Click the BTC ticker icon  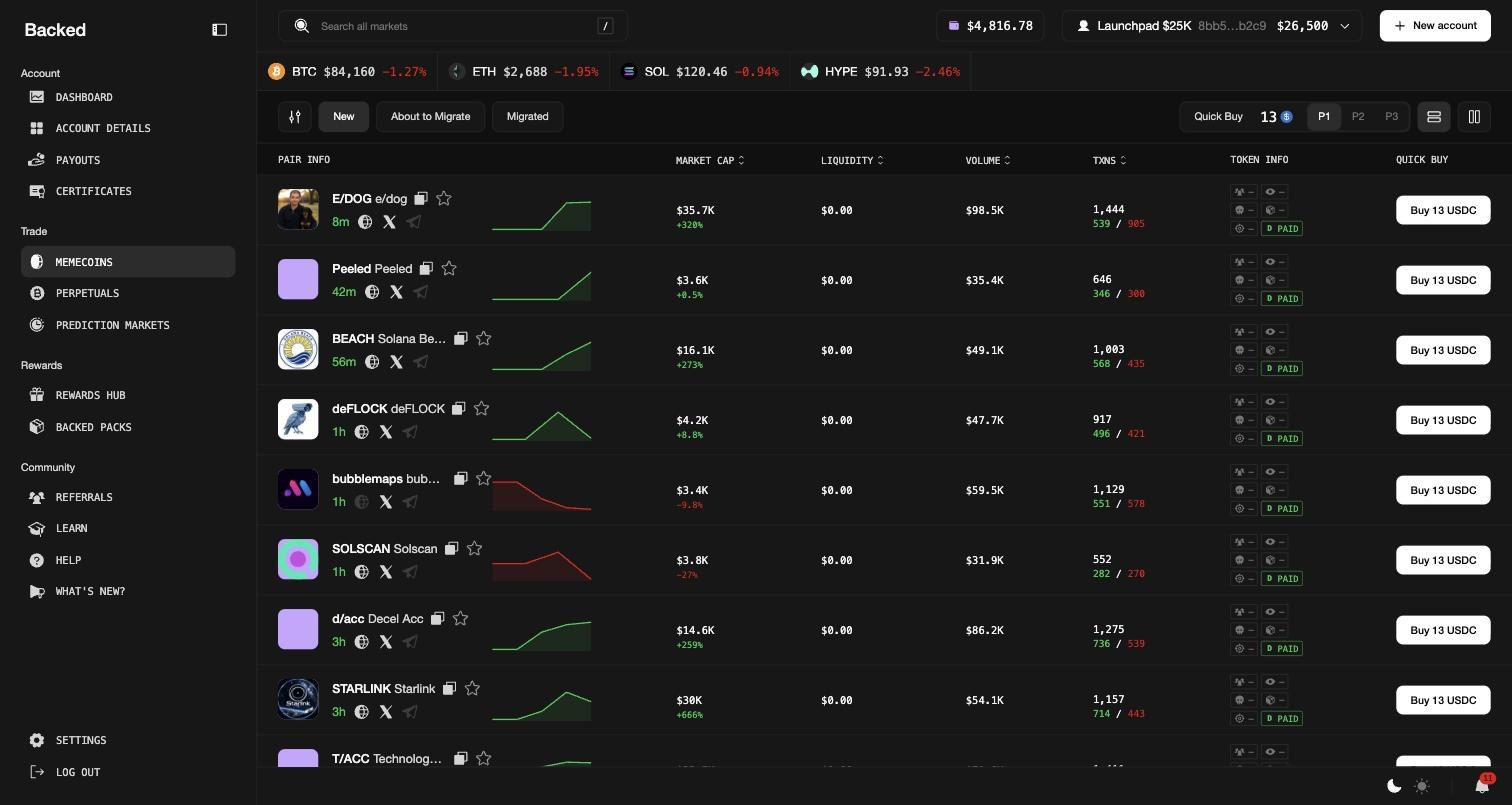coord(276,71)
